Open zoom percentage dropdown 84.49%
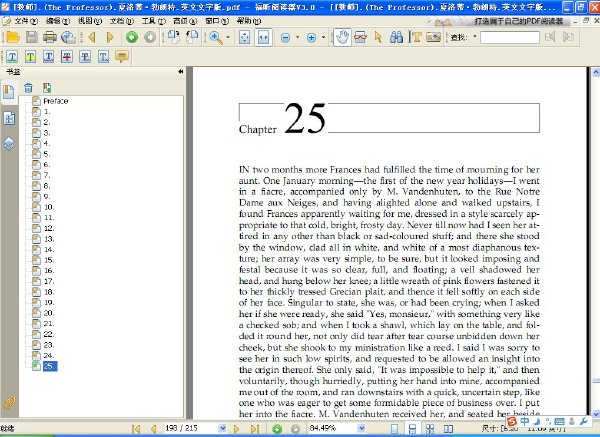 pos(361,428)
